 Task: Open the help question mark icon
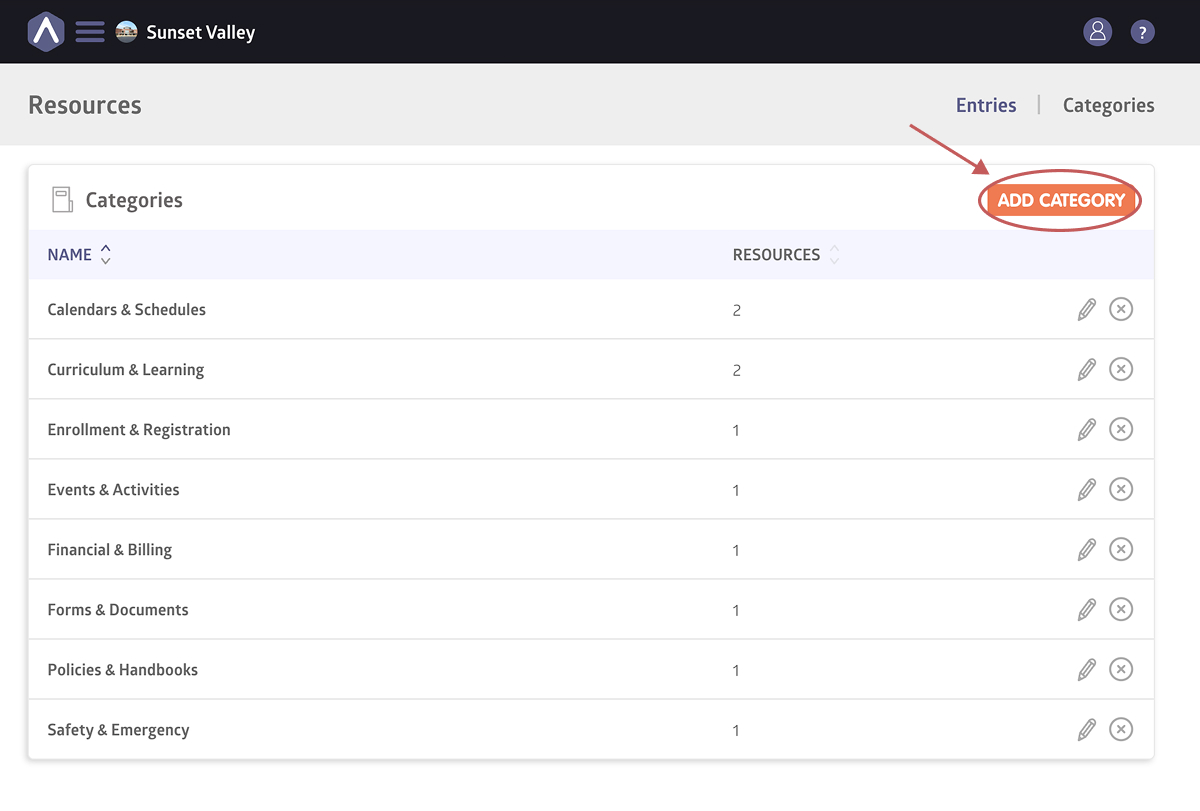[1142, 32]
